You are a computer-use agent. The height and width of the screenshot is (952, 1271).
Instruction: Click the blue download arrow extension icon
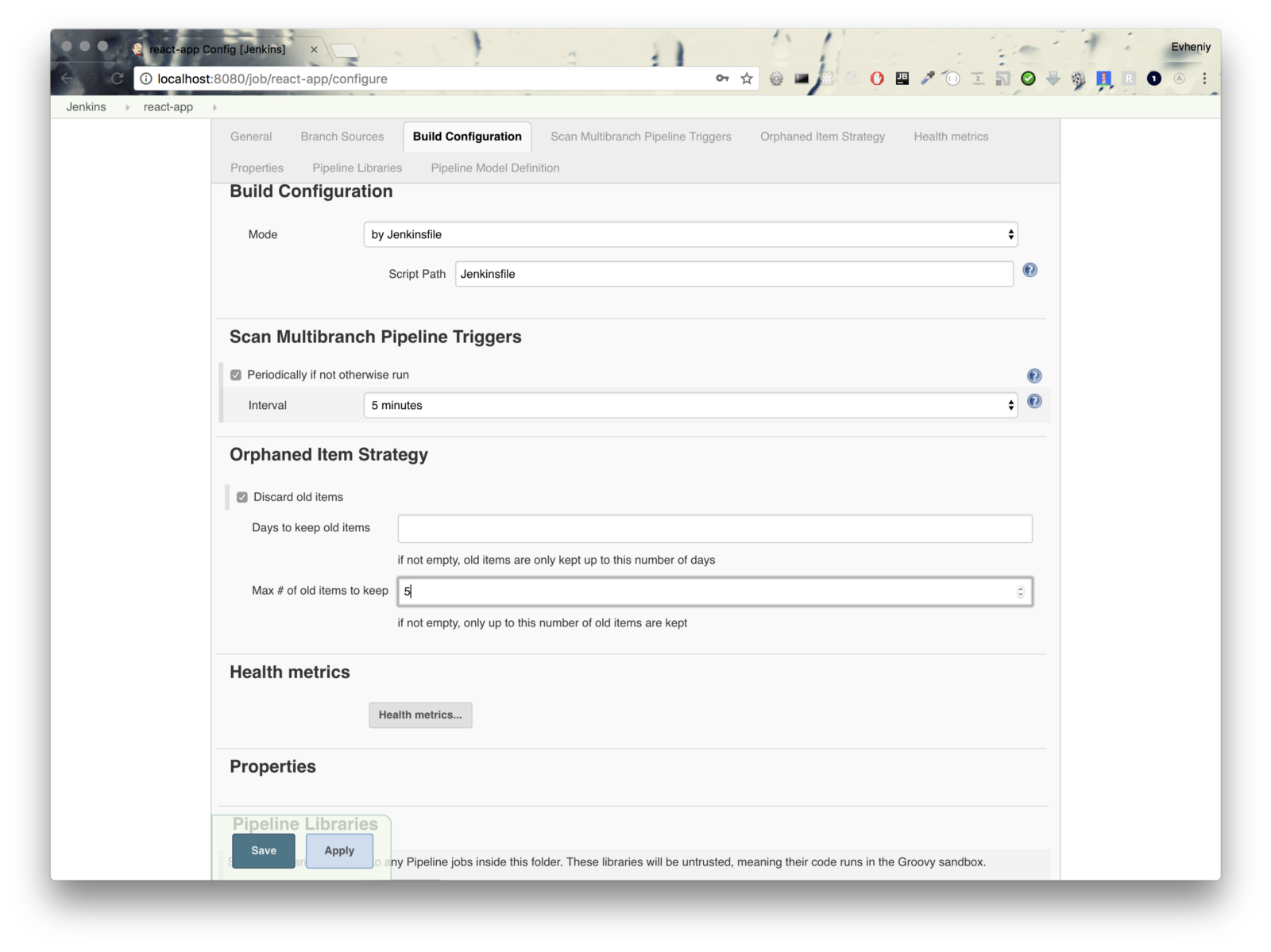click(1053, 79)
